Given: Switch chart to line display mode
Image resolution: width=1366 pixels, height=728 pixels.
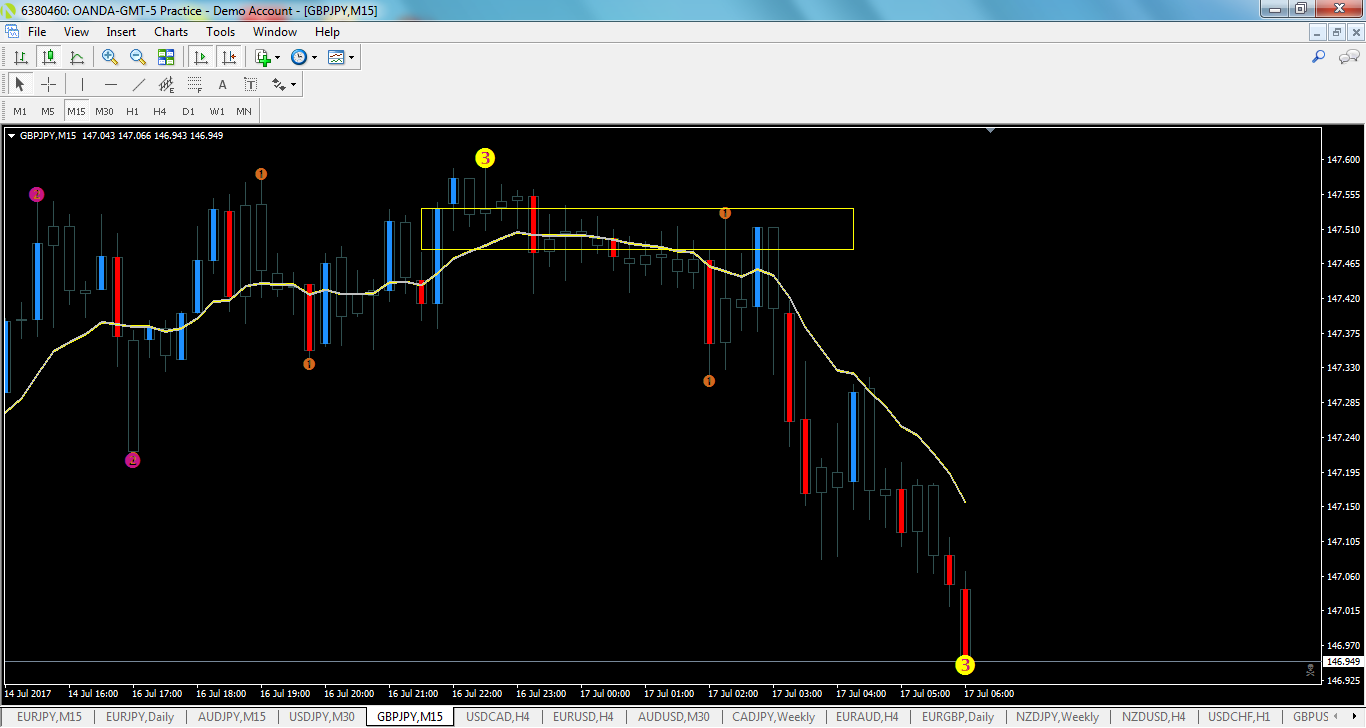Looking at the screenshot, I should [x=78, y=57].
